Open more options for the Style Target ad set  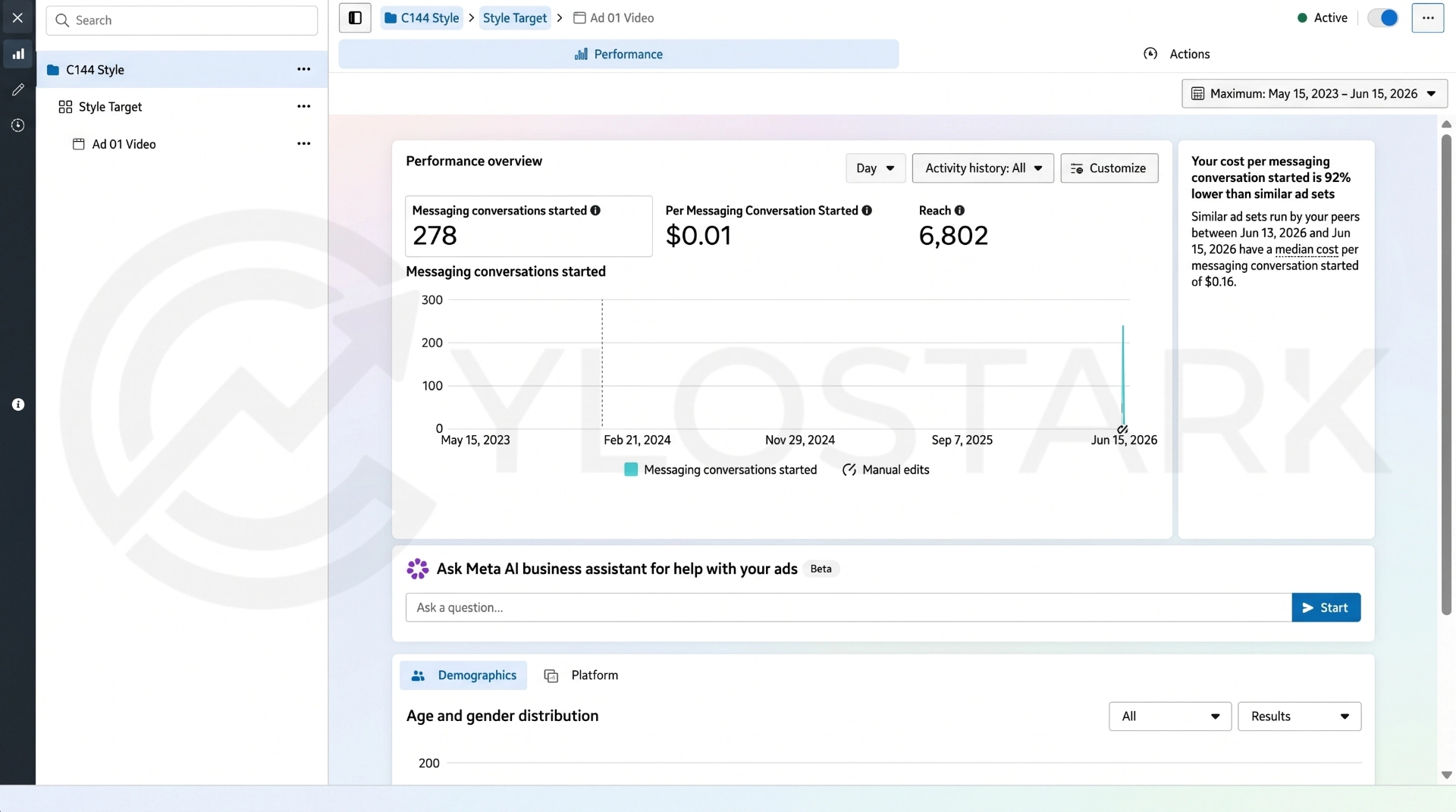(x=303, y=106)
